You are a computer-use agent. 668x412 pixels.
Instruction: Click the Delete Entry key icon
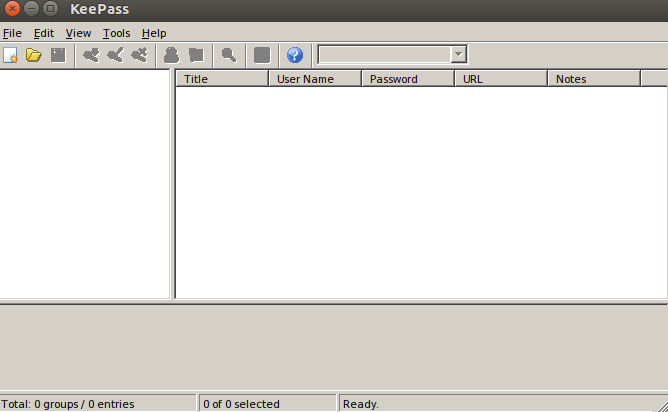pos(139,55)
